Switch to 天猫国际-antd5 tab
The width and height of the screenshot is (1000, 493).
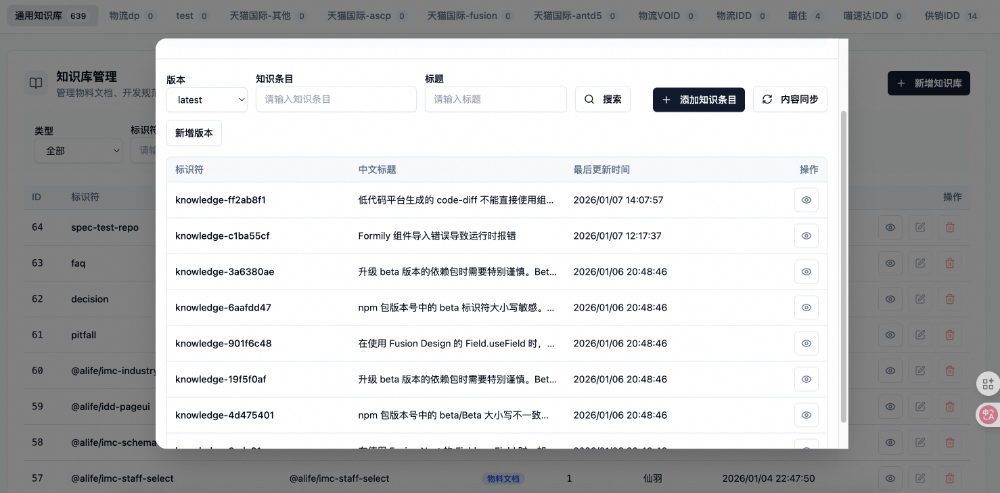coord(575,15)
